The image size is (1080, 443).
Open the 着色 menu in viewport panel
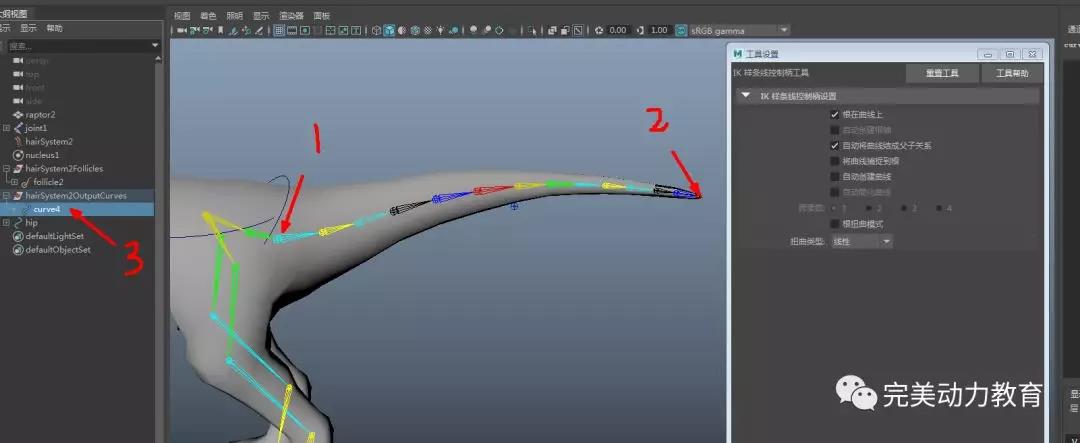click(208, 16)
